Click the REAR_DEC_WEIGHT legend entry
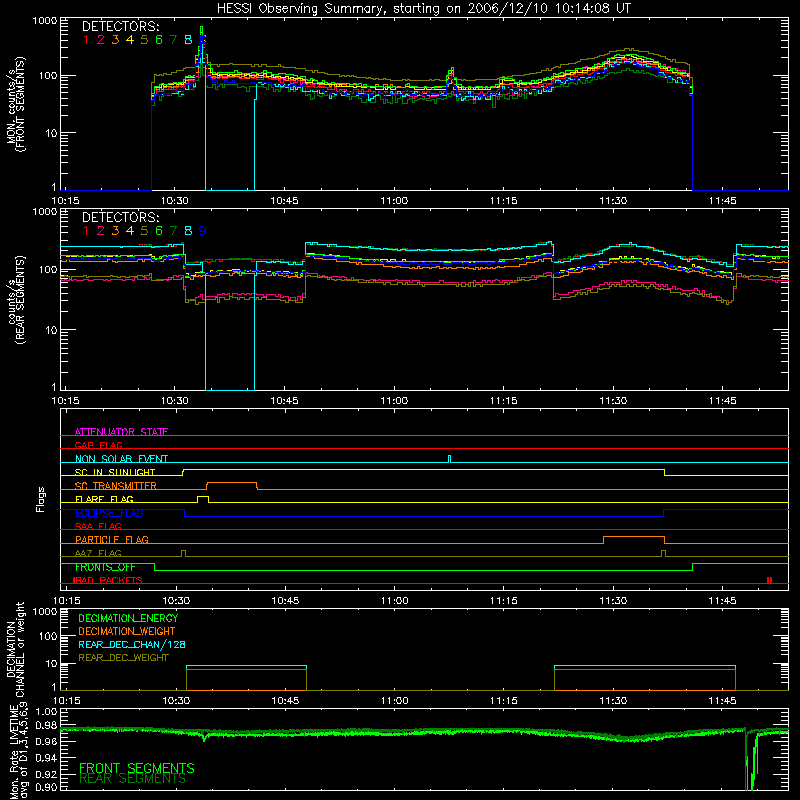This screenshot has height=800, width=800. (x=123, y=658)
